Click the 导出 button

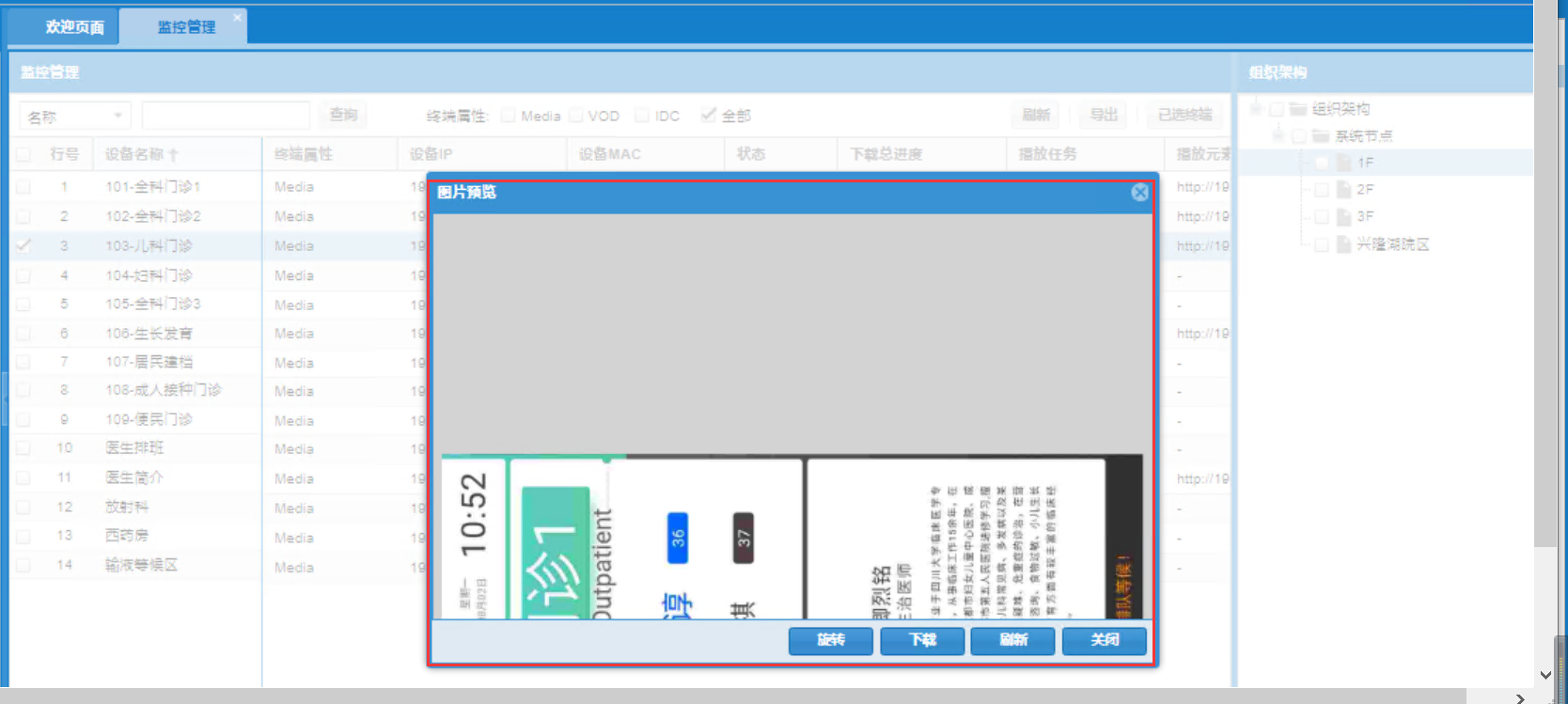[x=1104, y=115]
